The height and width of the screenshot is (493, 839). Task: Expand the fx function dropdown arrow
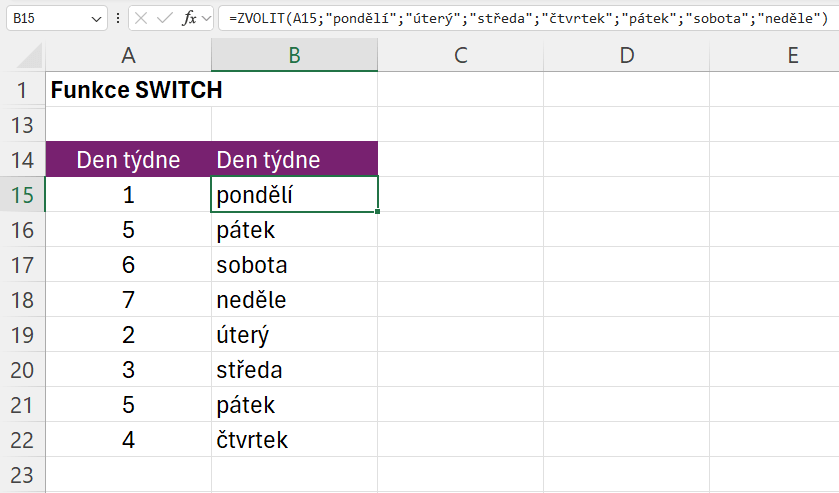coord(206,18)
